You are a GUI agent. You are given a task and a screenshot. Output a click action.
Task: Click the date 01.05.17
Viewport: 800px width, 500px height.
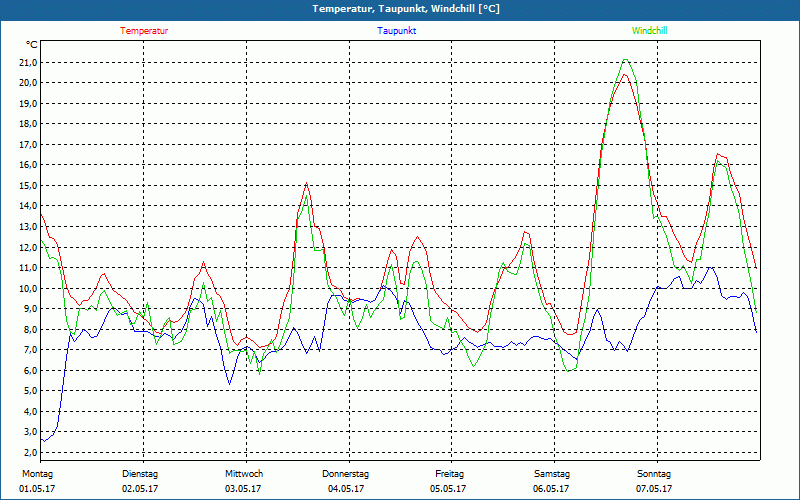[x=37, y=489]
